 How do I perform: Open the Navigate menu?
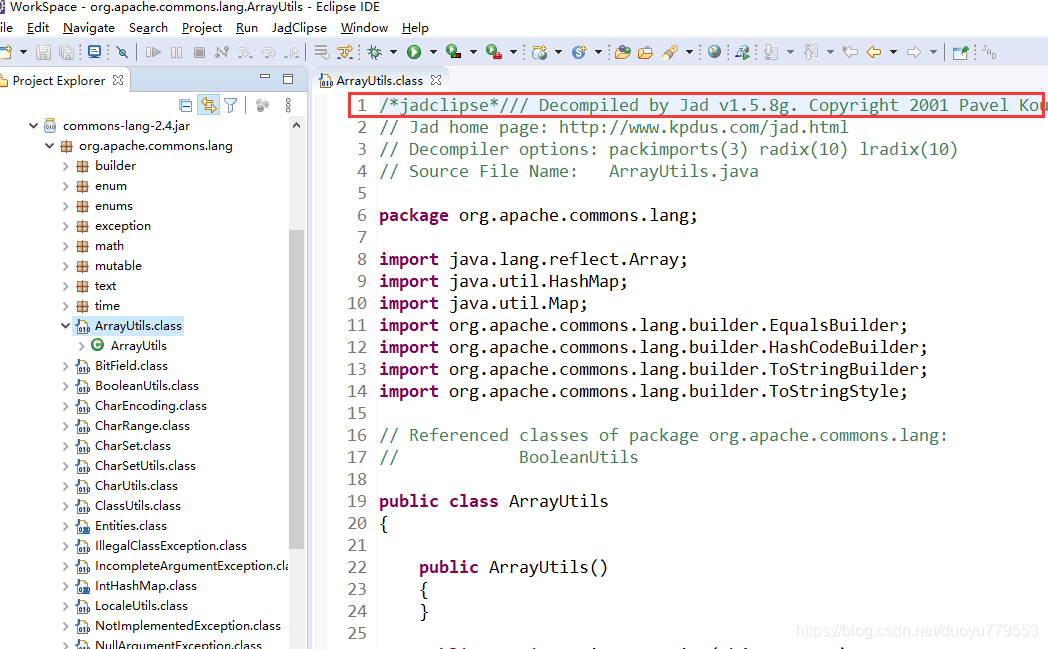click(x=89, y=27)
